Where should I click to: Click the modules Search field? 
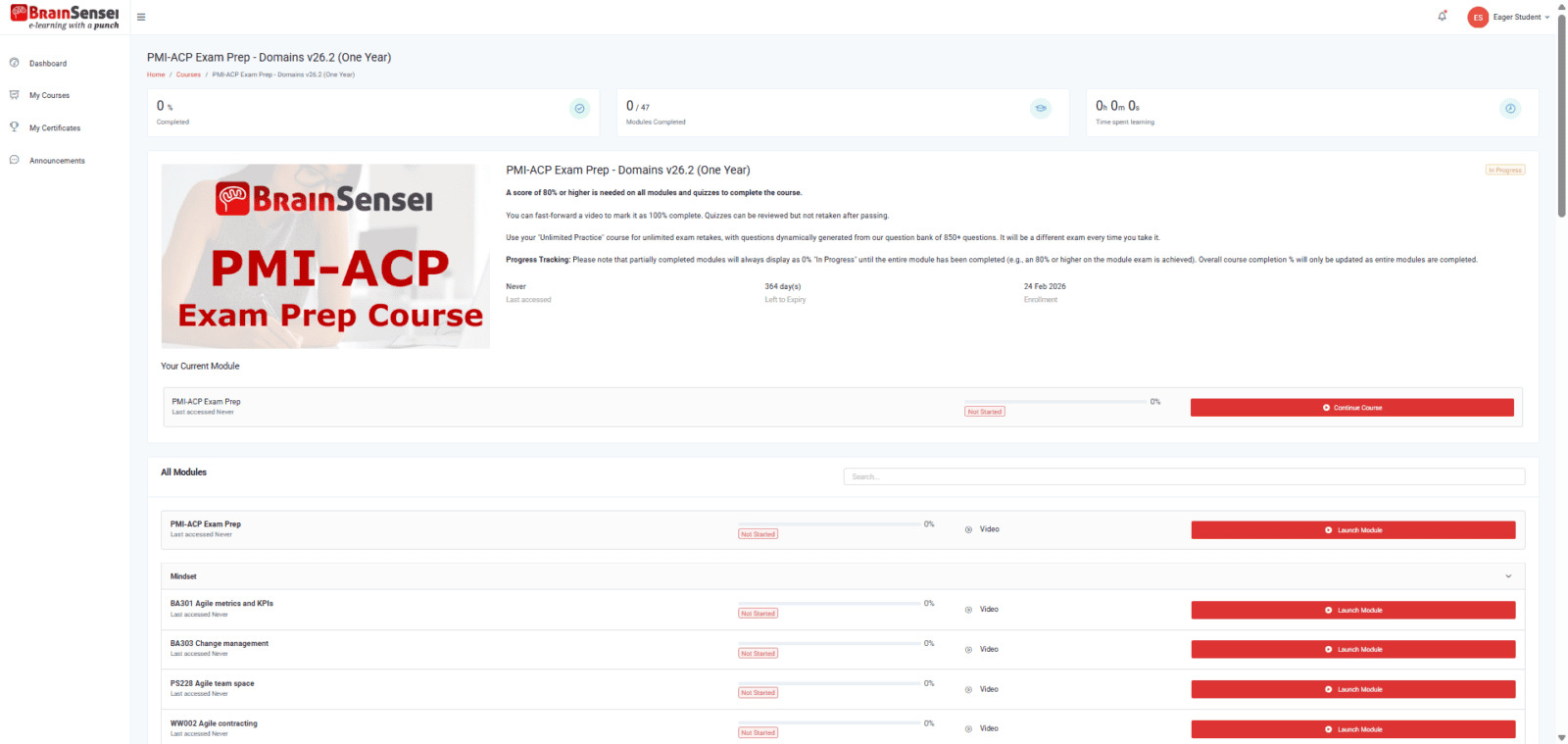pos(1184,476)
